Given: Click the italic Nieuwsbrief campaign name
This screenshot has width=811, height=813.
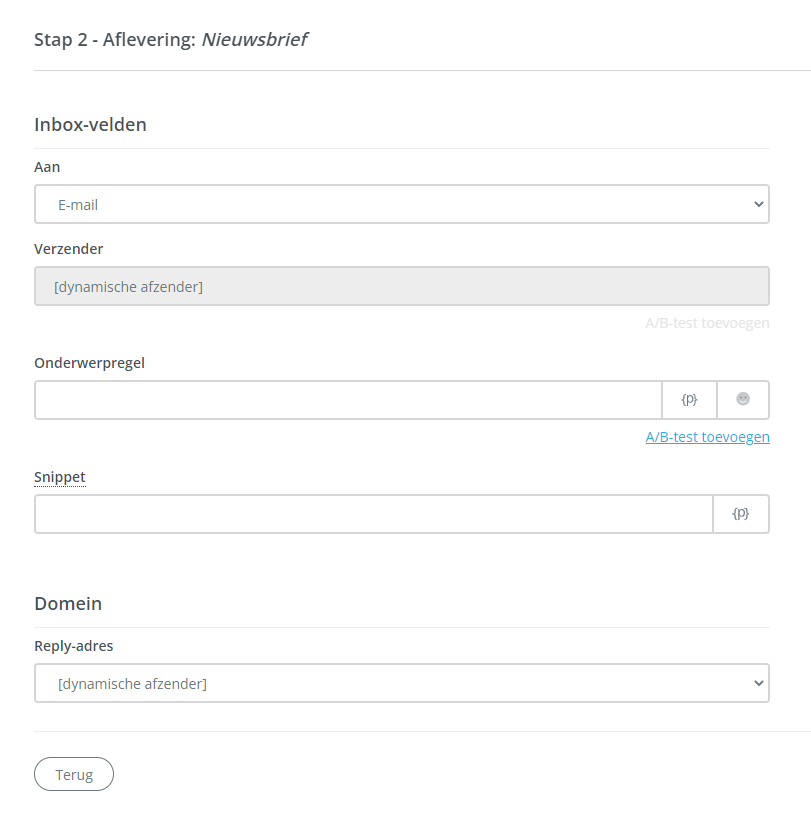Looking at the screenshot, I should (254, 40).
